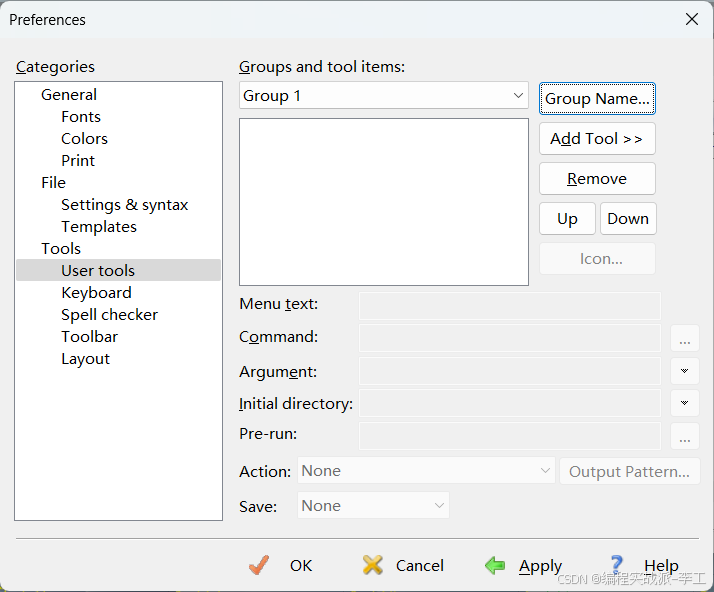Click inside the tool items list box
Image resolution: width=714 pixels, height=592 pixels.
[384, 202]
